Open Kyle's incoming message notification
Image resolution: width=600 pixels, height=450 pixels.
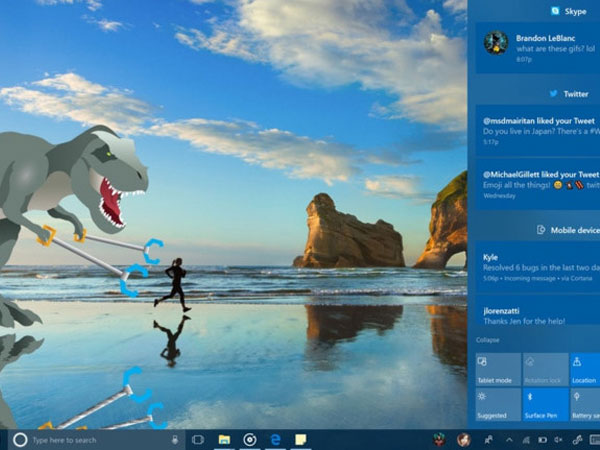click(x=538, y=267)
